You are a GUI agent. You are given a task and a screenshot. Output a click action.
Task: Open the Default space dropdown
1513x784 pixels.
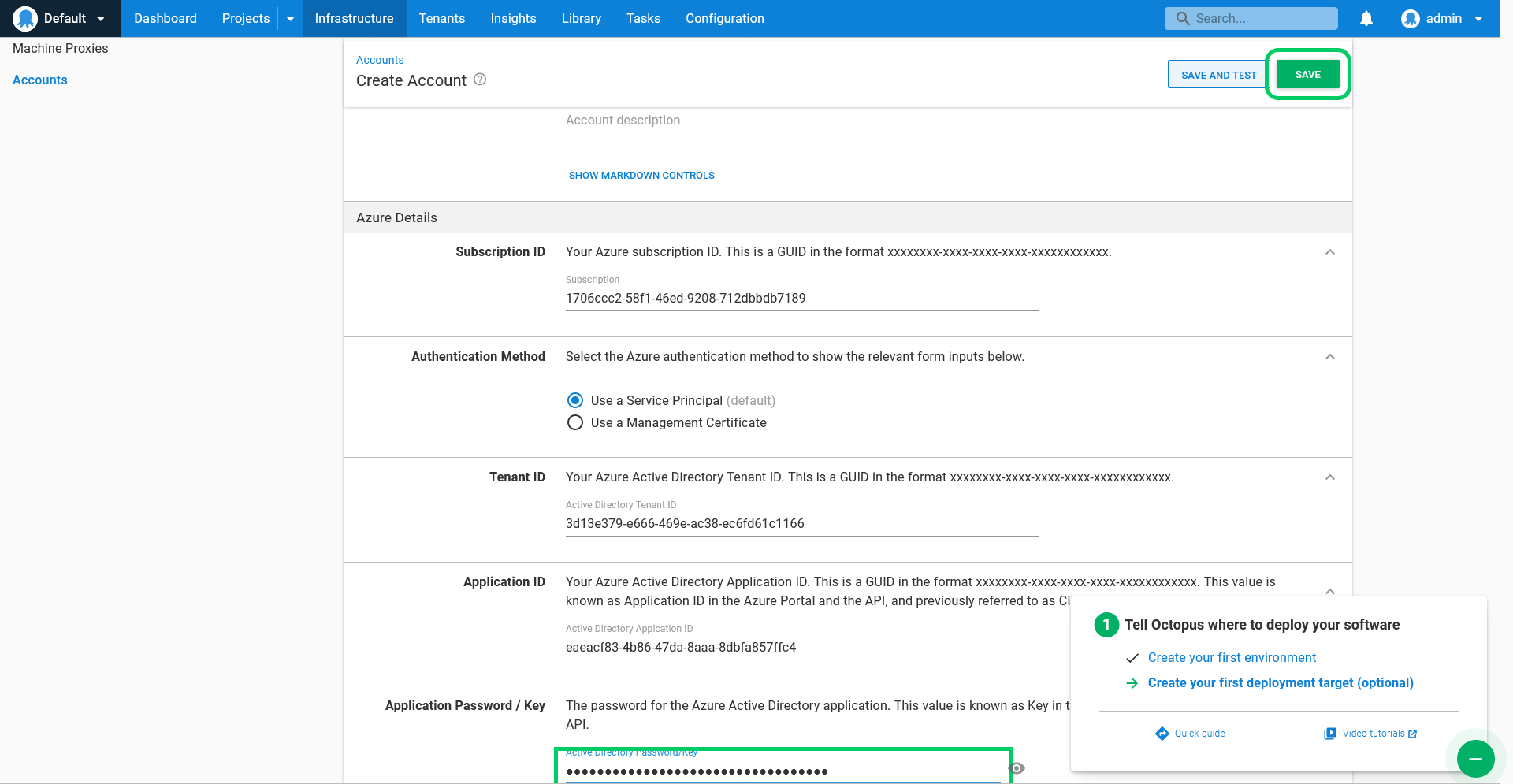tap(61, 18)
